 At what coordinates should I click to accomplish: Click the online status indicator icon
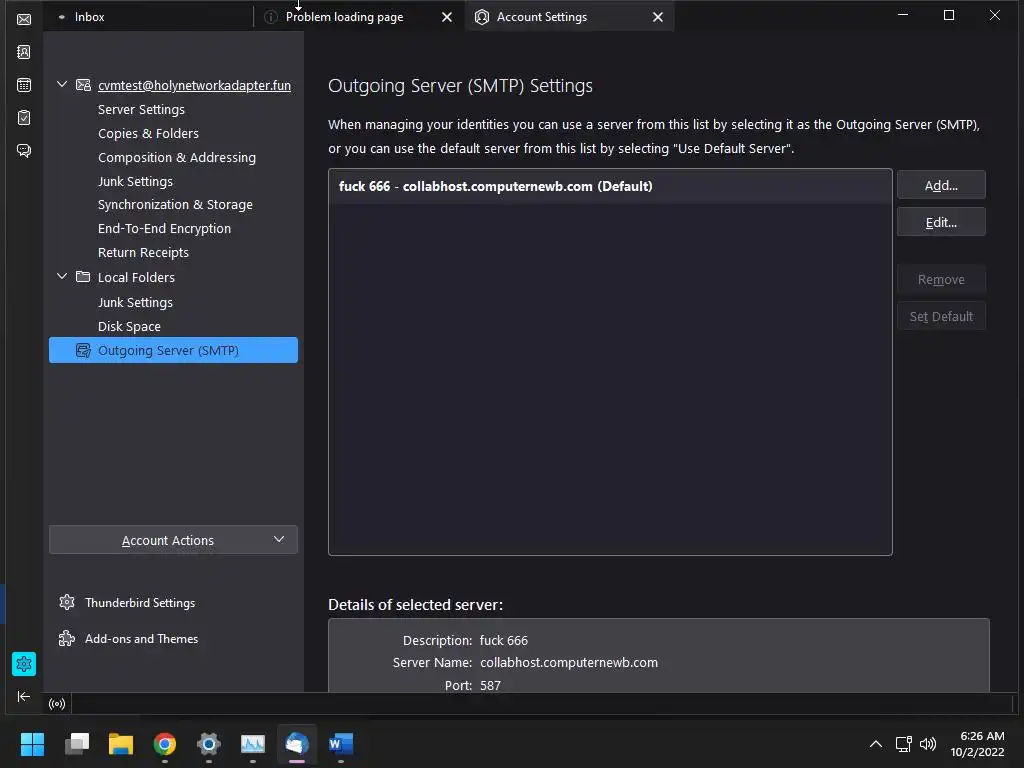pos(57,703)
